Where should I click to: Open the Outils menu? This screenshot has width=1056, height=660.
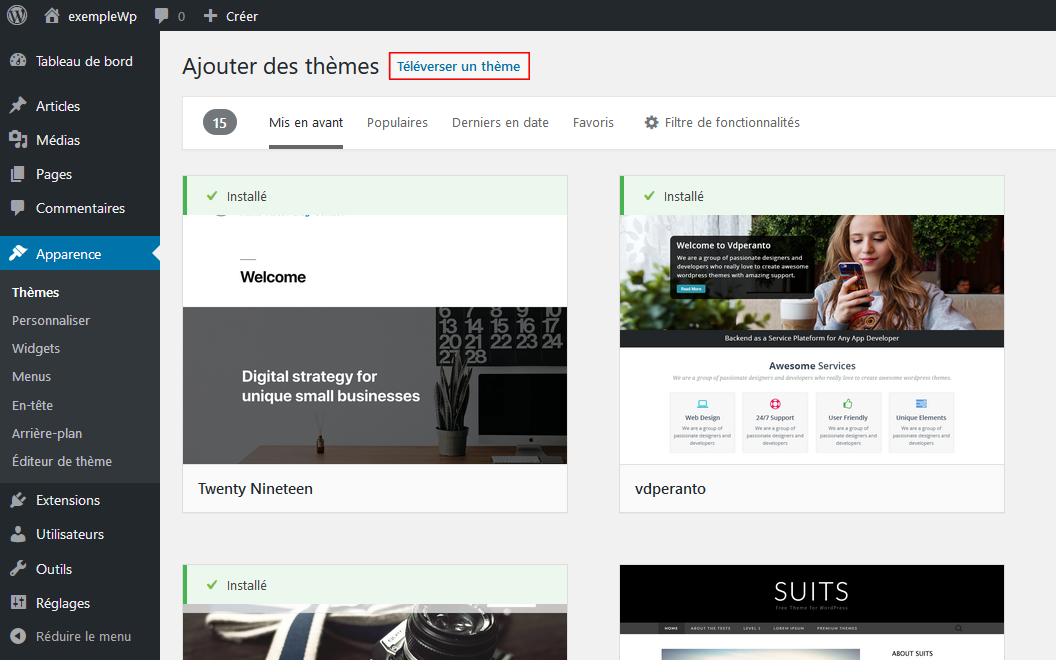54,569
